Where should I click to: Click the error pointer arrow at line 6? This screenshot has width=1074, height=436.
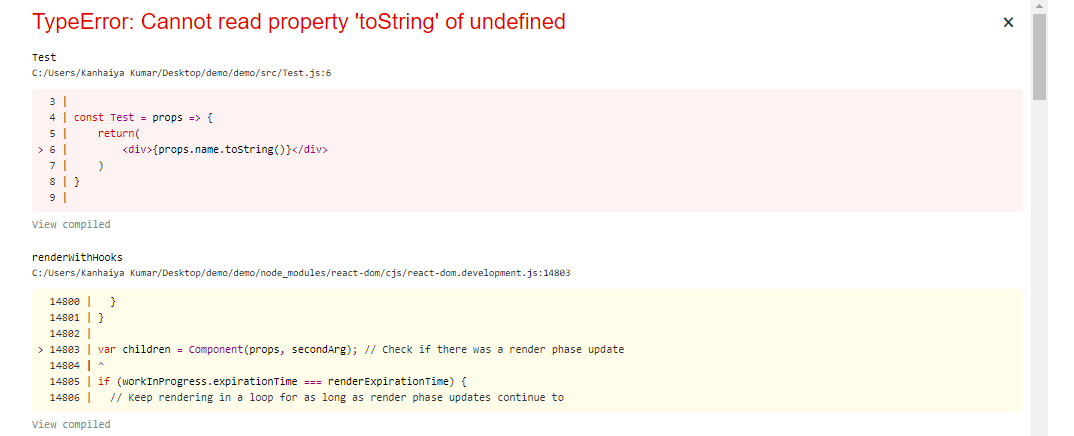(x=41, y=149)
